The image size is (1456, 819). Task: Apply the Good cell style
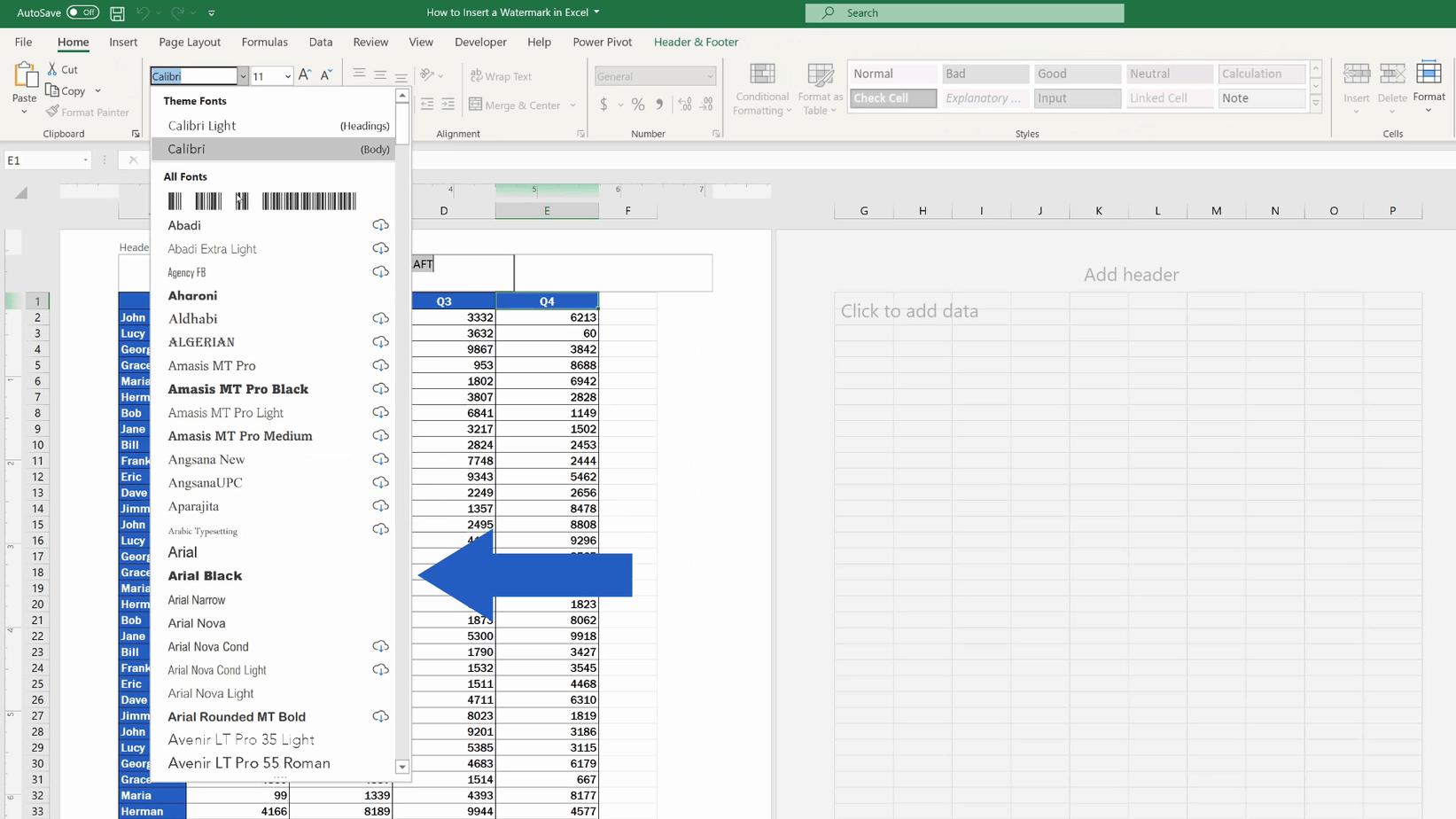1077,74
